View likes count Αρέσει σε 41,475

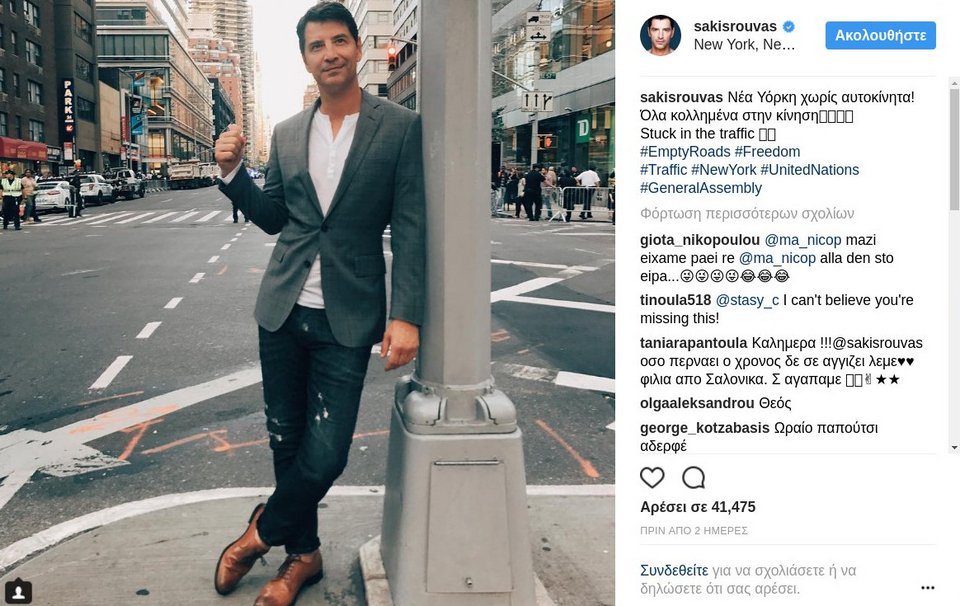coord(698,507)
